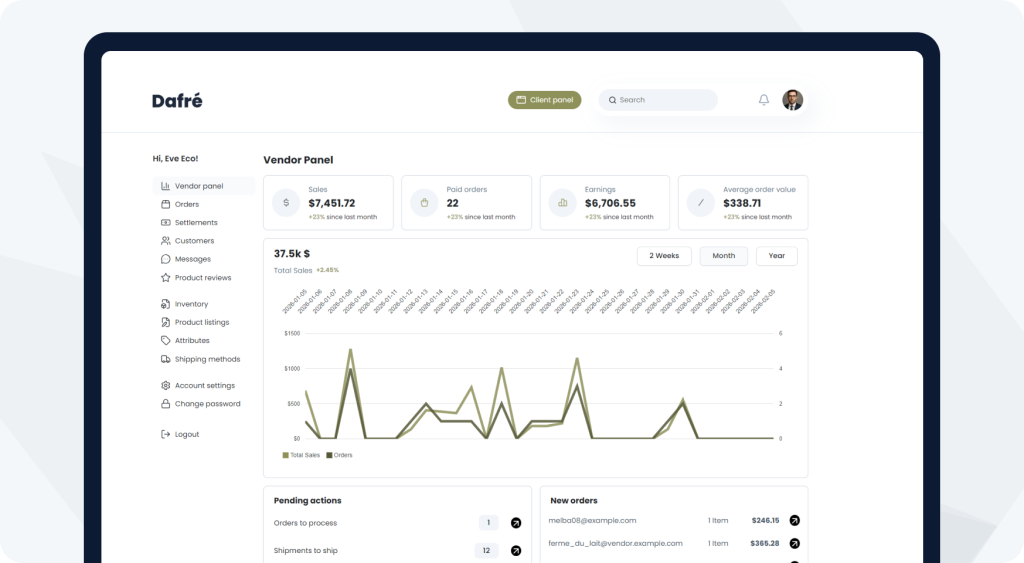
Task: Open the user profile avatar
Action: pyautogui.click(x=792, y=100)
